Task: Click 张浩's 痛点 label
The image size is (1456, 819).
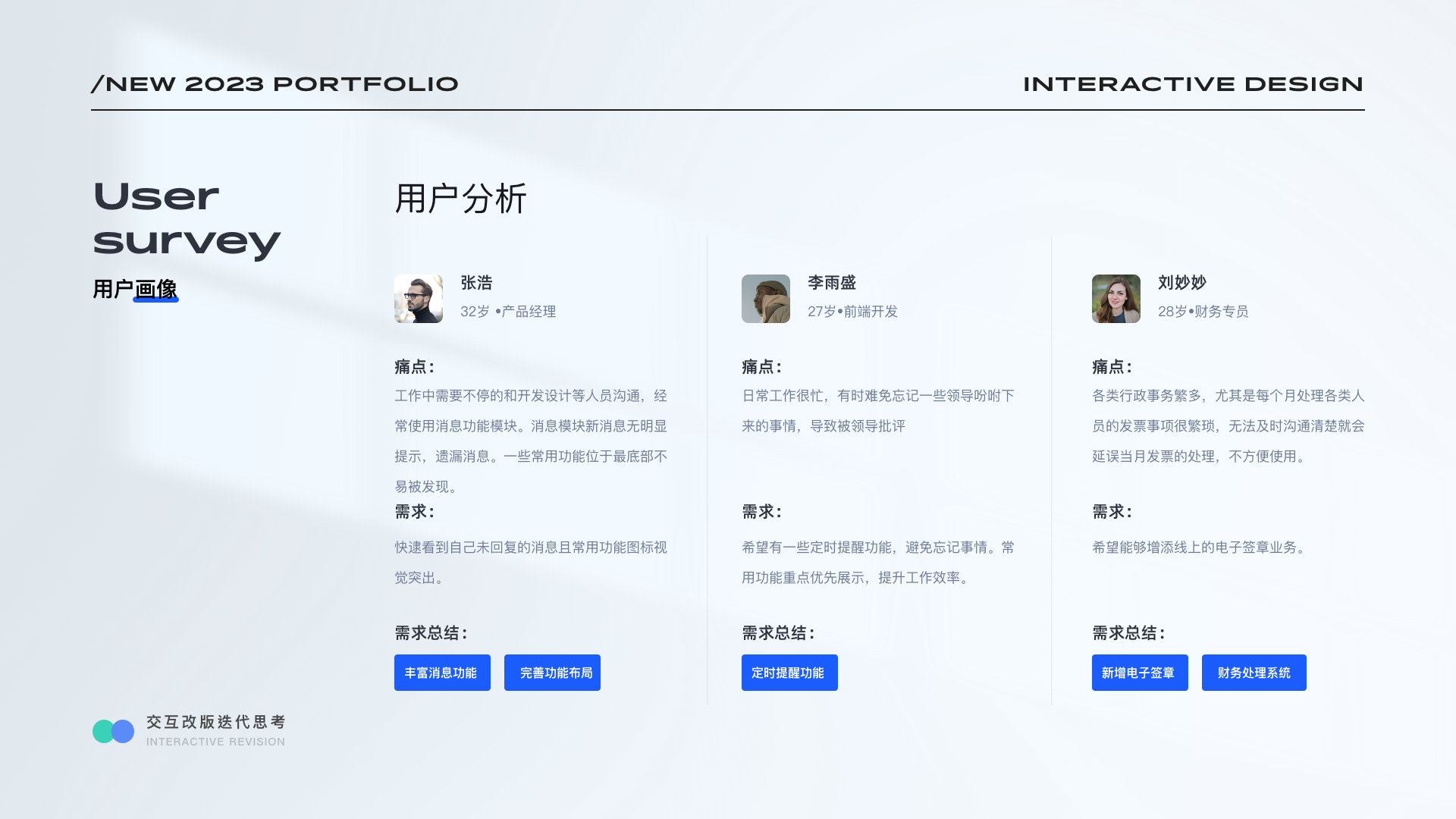Action: click(414, 367)
